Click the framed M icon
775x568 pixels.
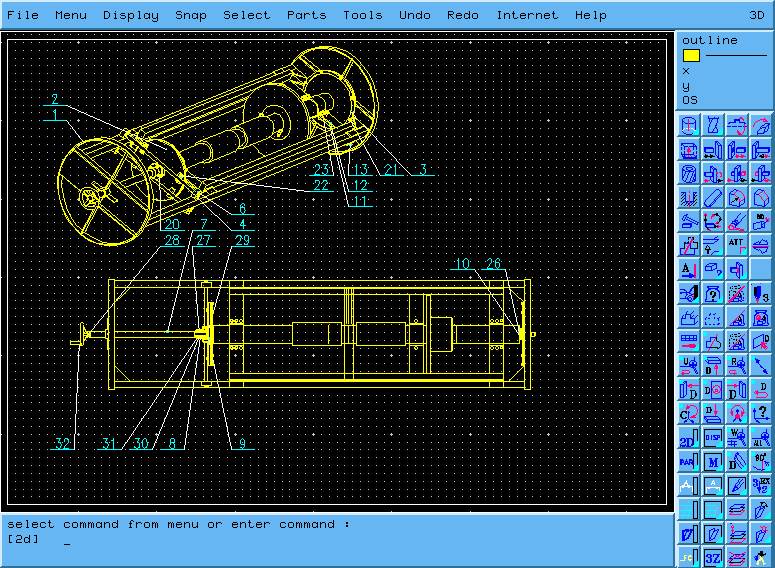[x=713, y=462]
